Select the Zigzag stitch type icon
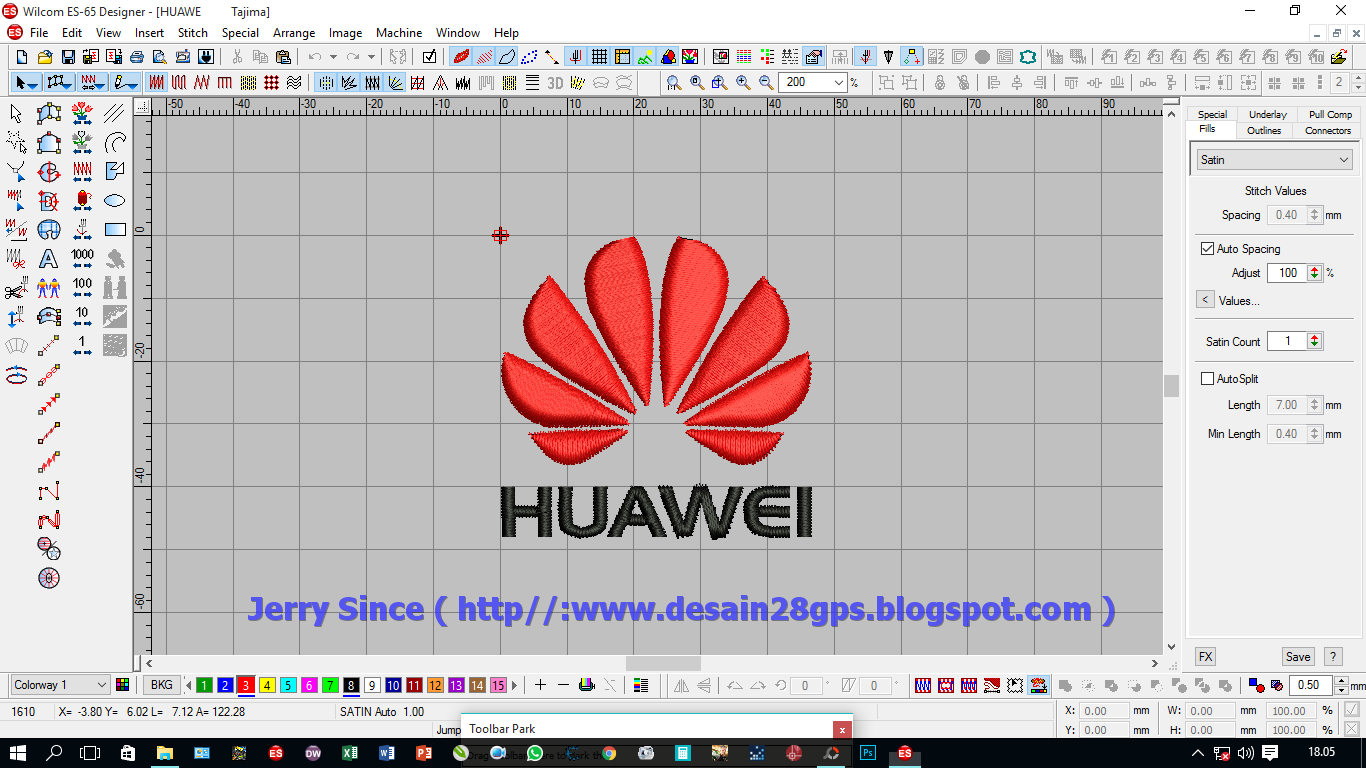Image resolution: width=1366 pixels, height=768 pixels. [x=202, y=83]
